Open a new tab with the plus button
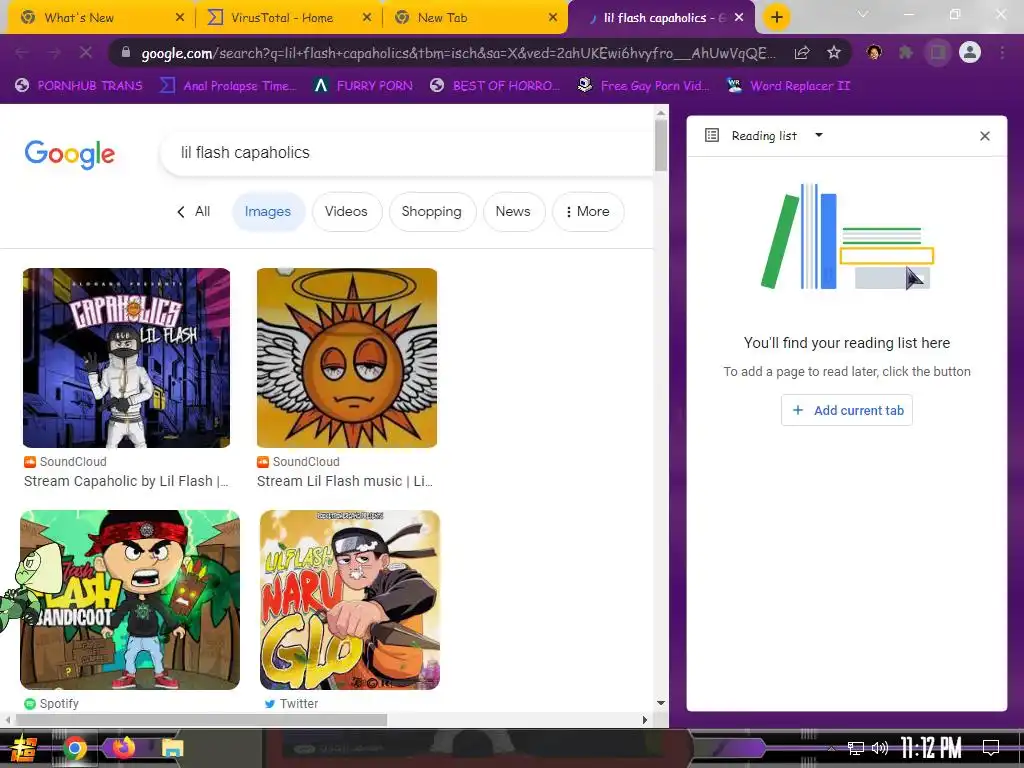 tap(776, 18)
